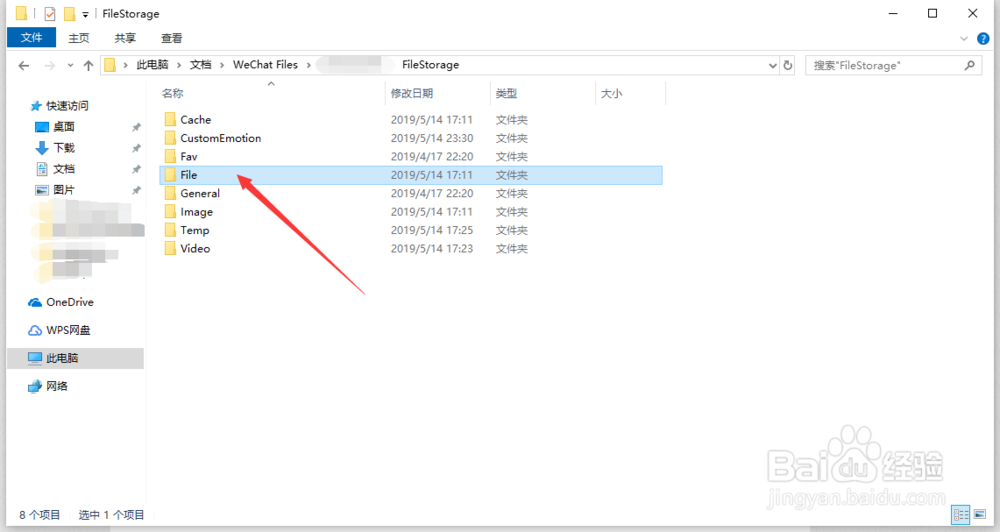1000x532 pixels.
Task: Click the search magnifier icon
Action: coord(969,65)
